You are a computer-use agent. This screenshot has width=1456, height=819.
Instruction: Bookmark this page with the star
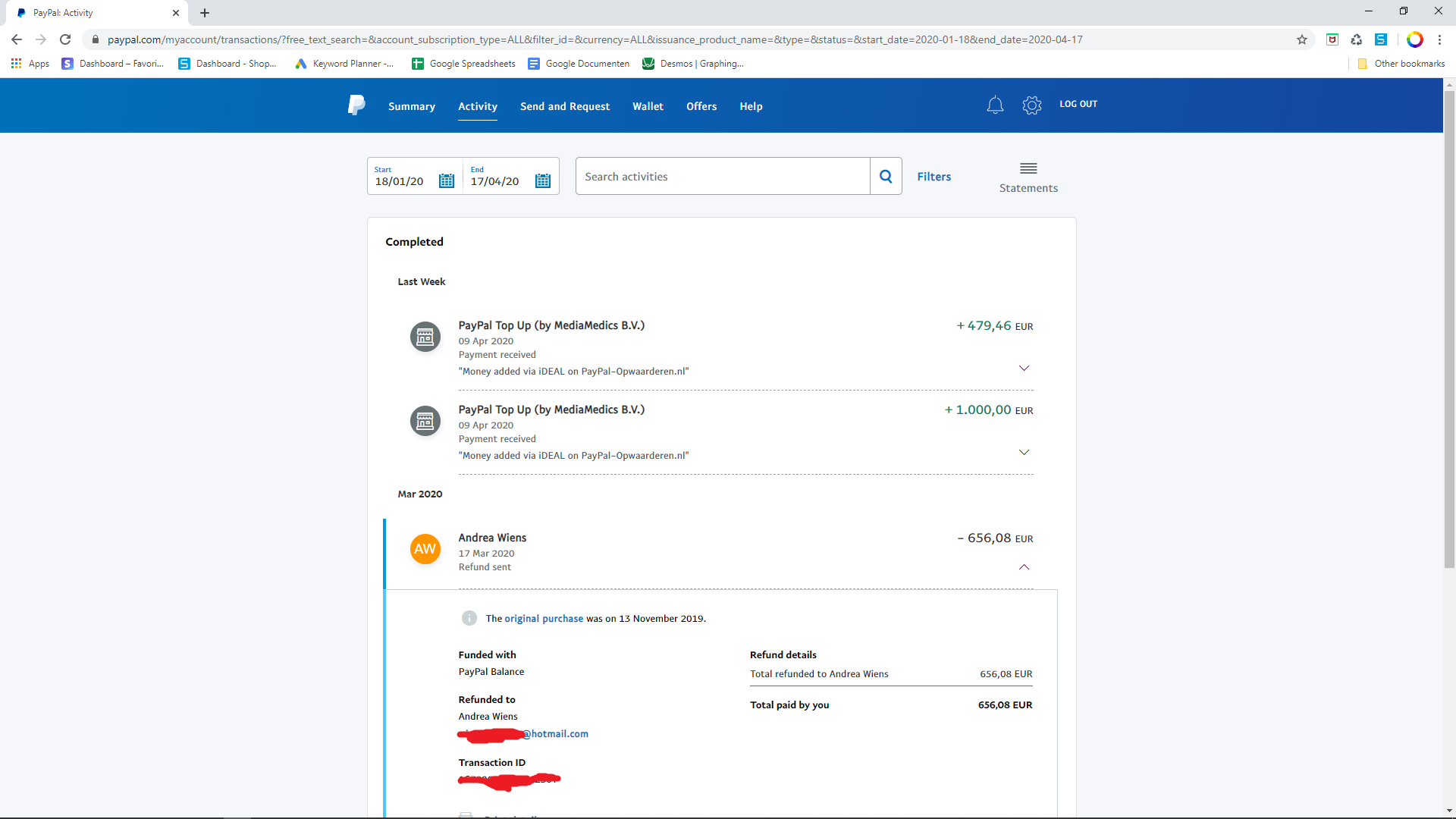click(x=1302, y=39)
